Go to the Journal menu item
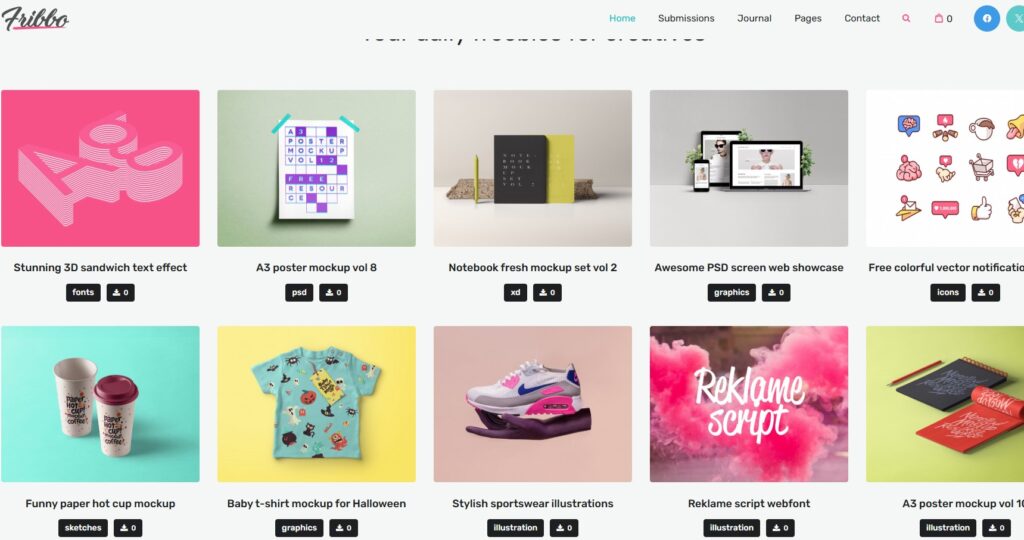1024x540 pixels. click(754, 18)
